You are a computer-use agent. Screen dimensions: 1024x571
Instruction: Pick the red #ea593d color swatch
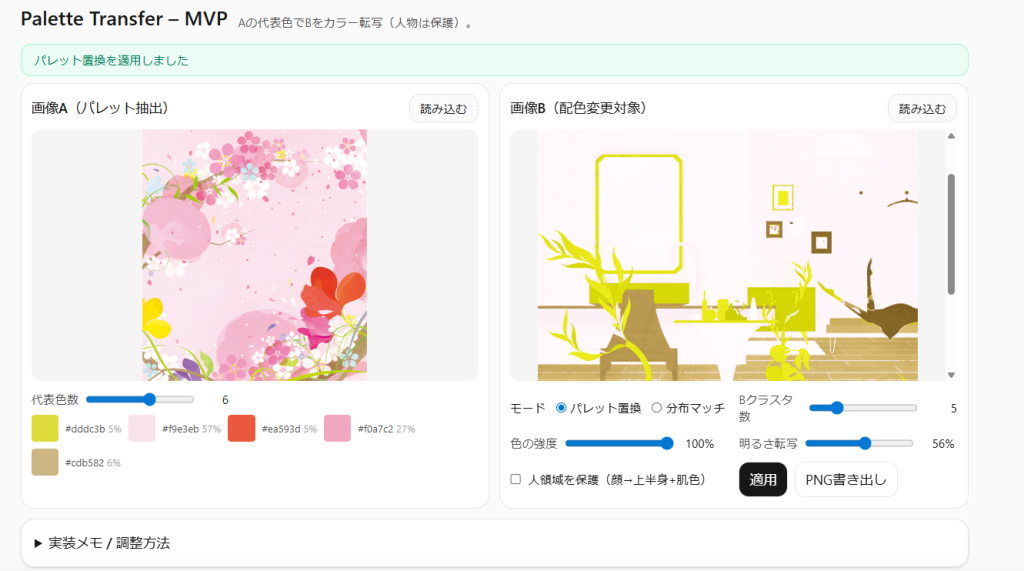[x=242, y=428]
